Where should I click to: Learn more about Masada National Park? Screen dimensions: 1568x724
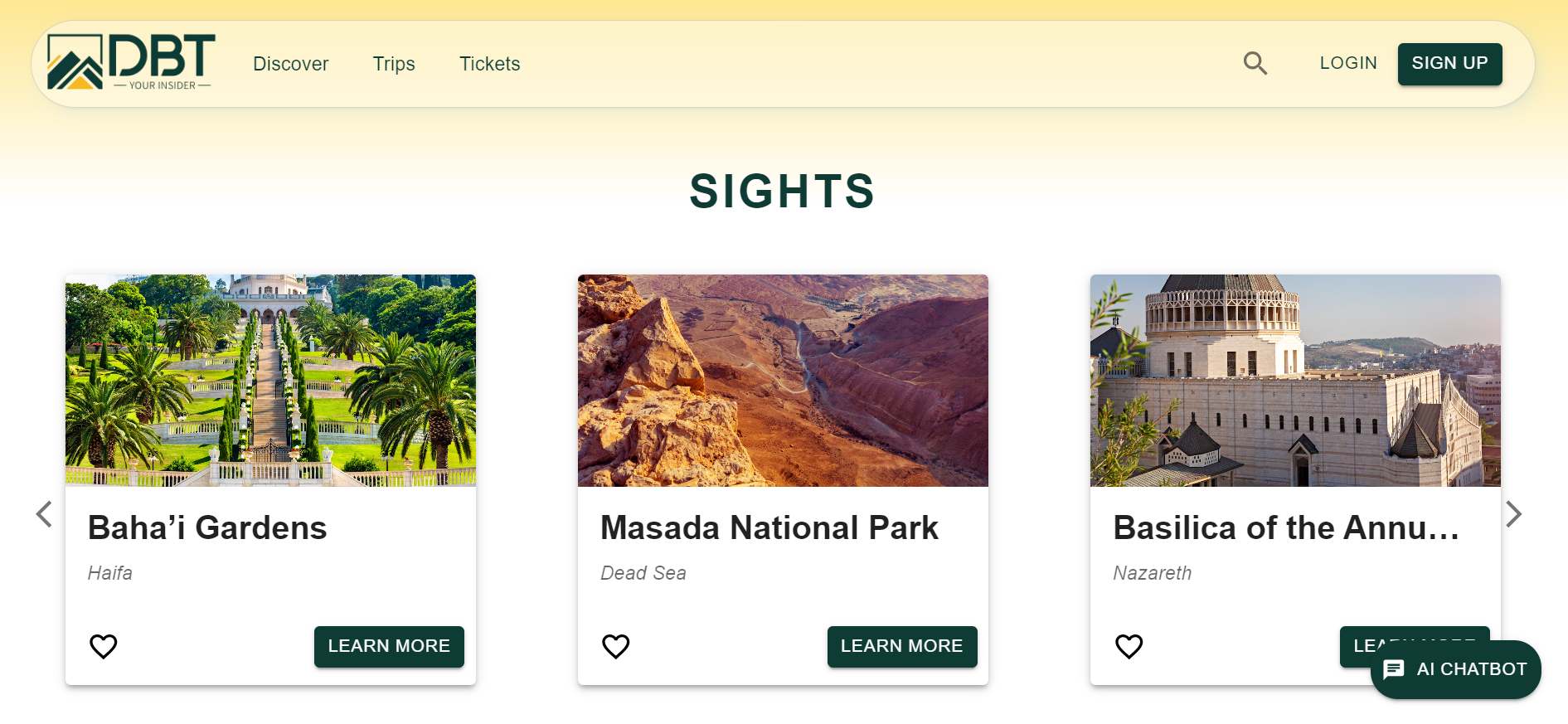[x=901, y=646]
